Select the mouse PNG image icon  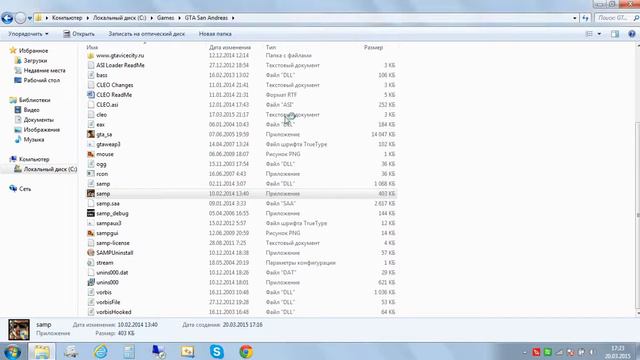[91, 154]
